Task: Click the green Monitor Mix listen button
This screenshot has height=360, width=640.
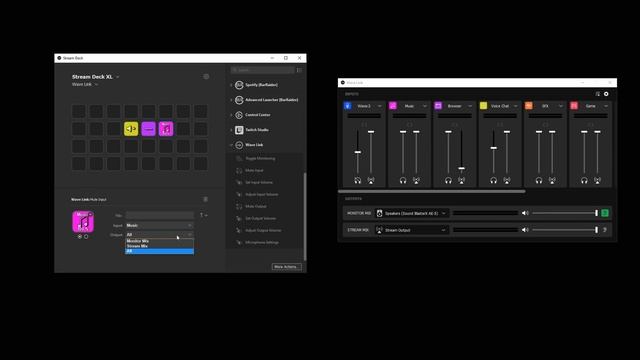Action: tap(605, 213)
